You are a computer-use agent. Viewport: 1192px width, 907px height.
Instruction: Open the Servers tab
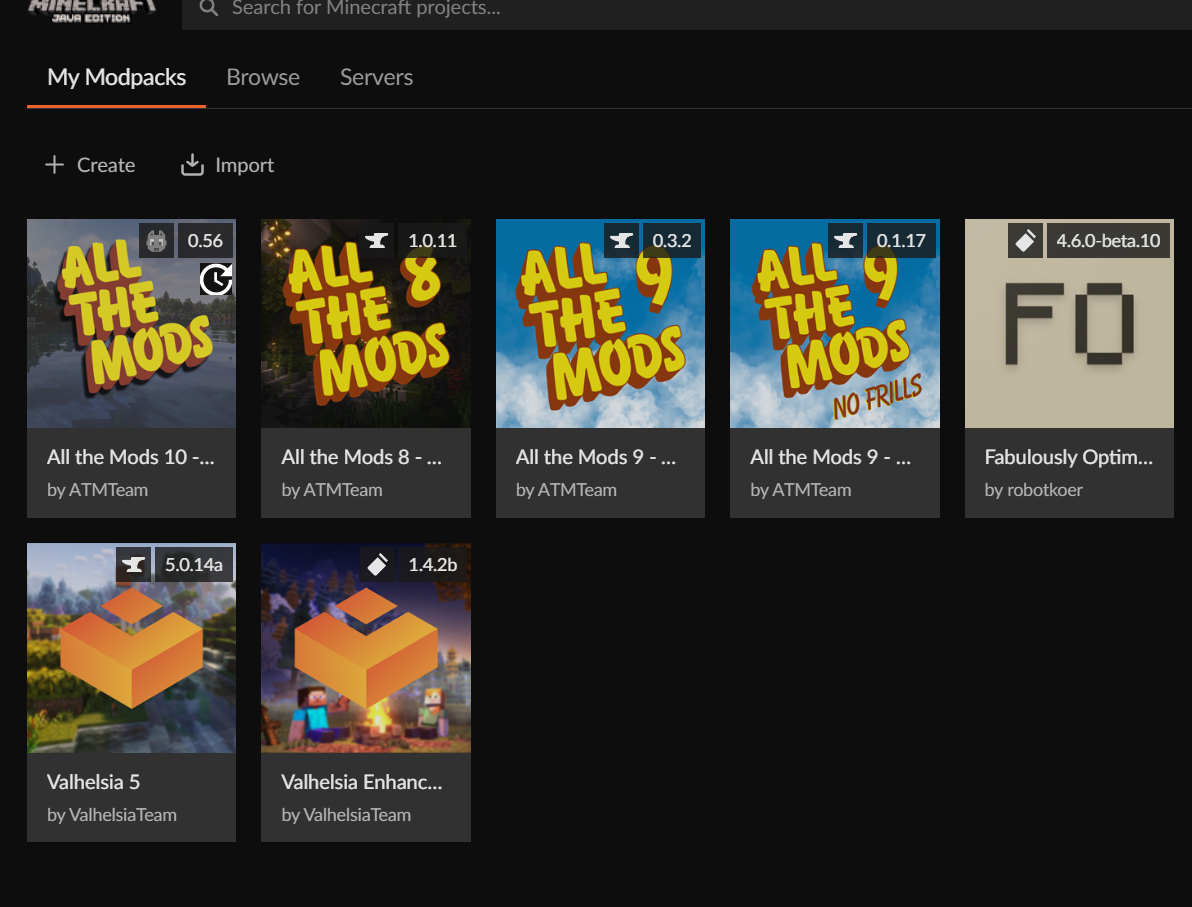(376, 78)
